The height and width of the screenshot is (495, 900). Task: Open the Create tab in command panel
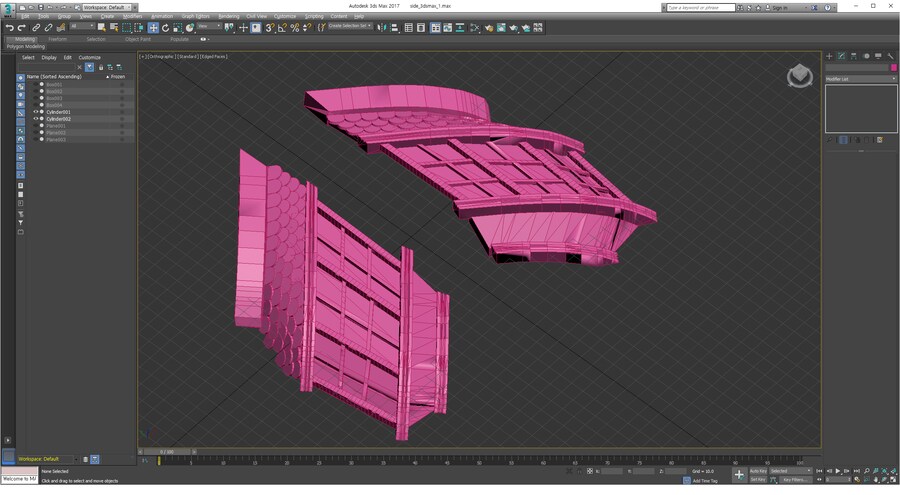pos(829,56)
